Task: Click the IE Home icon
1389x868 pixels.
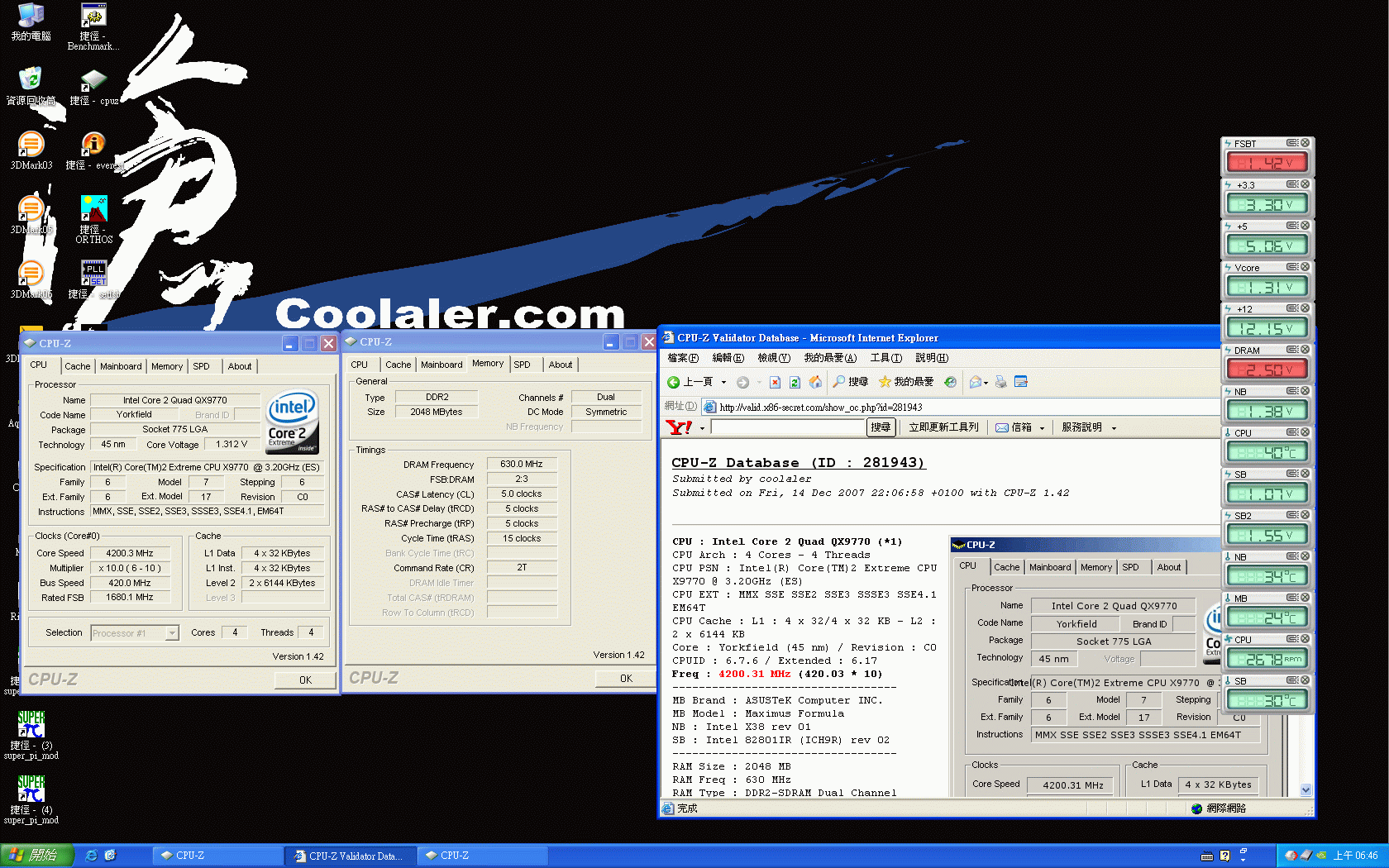Action: pyautogui.click(x=815, y=382)
